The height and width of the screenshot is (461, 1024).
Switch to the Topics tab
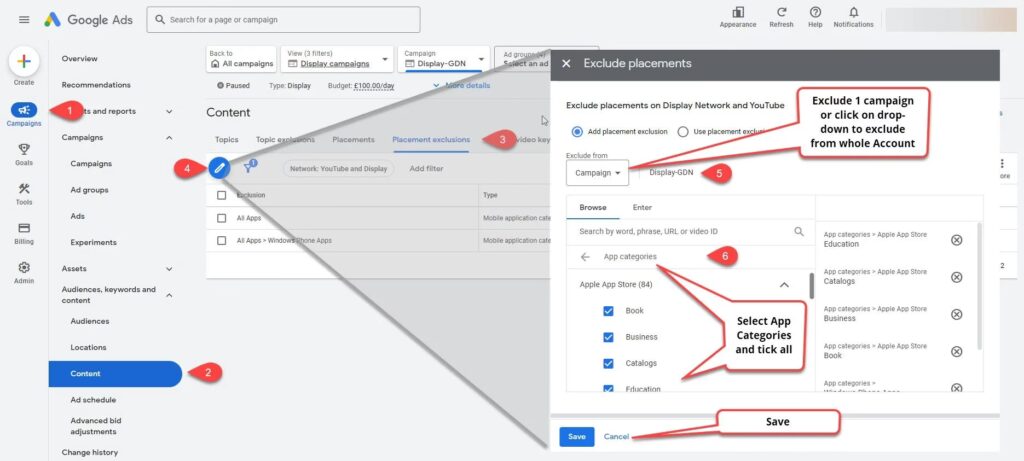(226, 140)
